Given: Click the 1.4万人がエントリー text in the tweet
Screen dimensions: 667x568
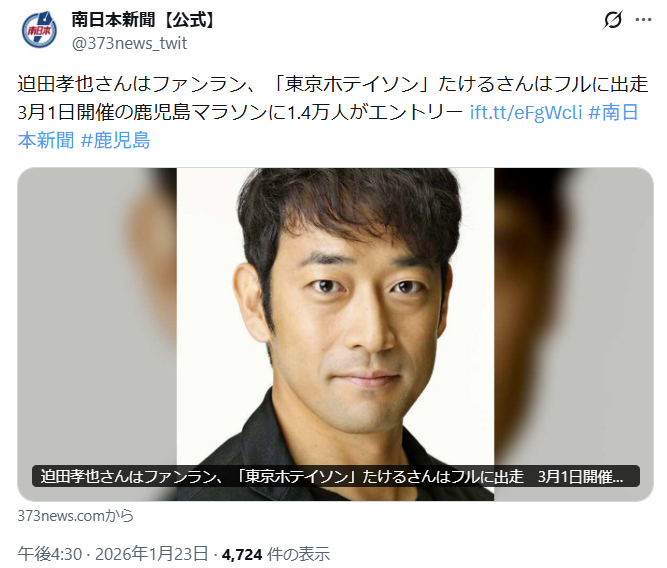Looking at the screenshot, I should 376,112.
